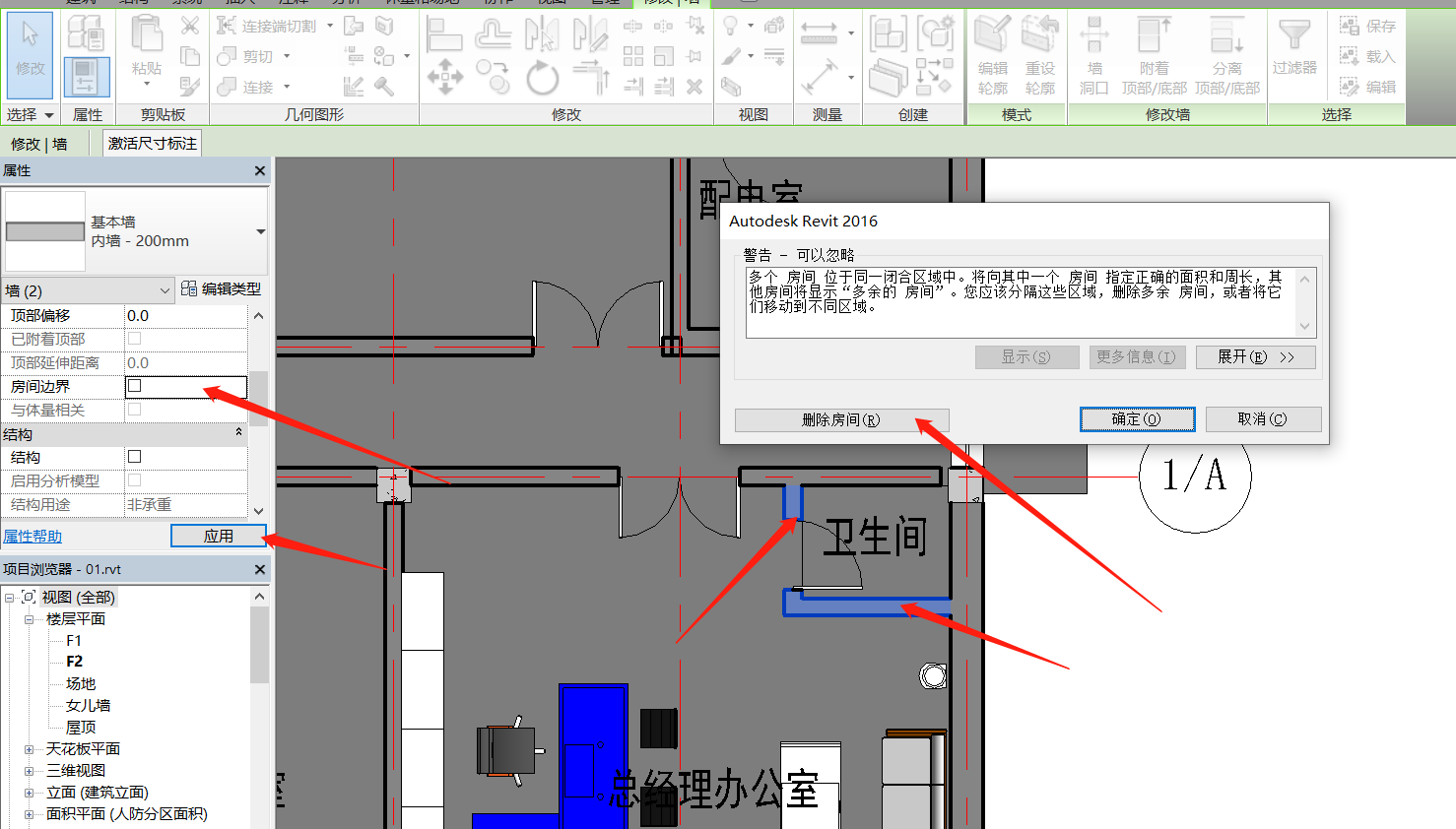Open the 墙 (2) instance filter dropdown
Image resolution: width=1456 pixels, height=829 pixels.
coord(165,290)
